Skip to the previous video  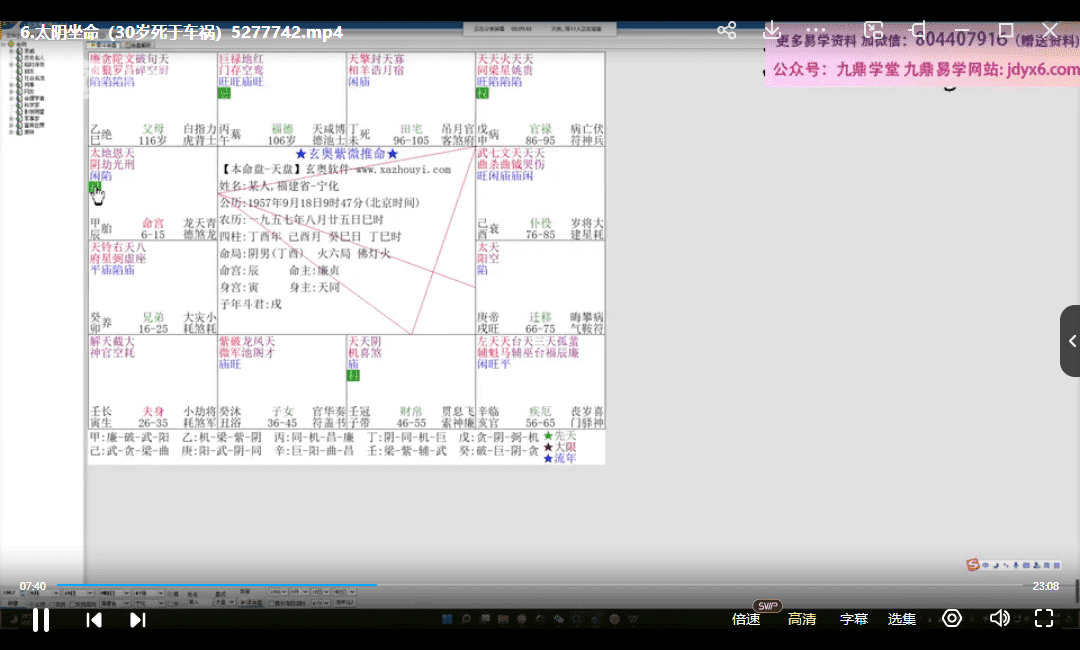94,620
